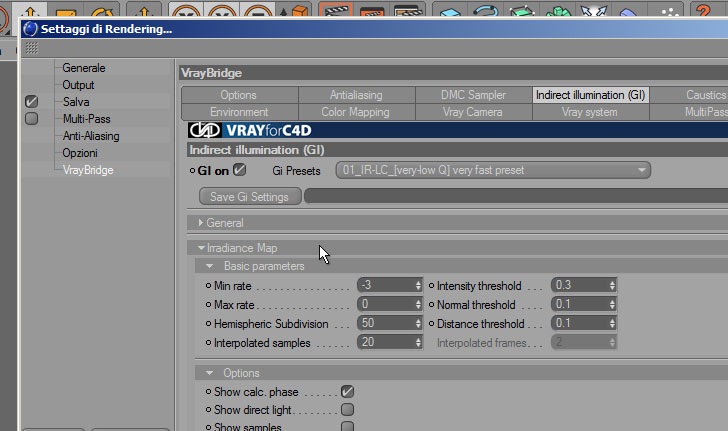Open the Vray Camera tab

474,112
